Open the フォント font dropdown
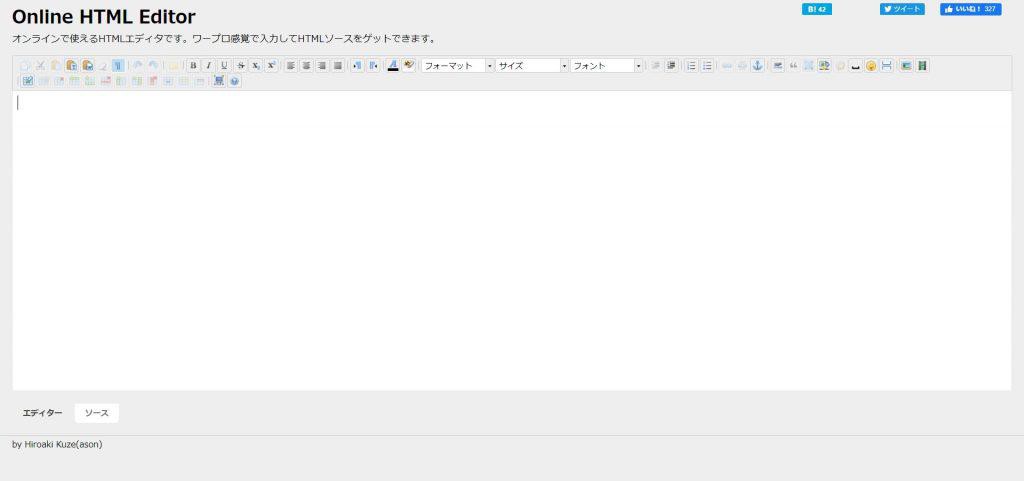The image size is (1024, 481). tap(607, 66)
